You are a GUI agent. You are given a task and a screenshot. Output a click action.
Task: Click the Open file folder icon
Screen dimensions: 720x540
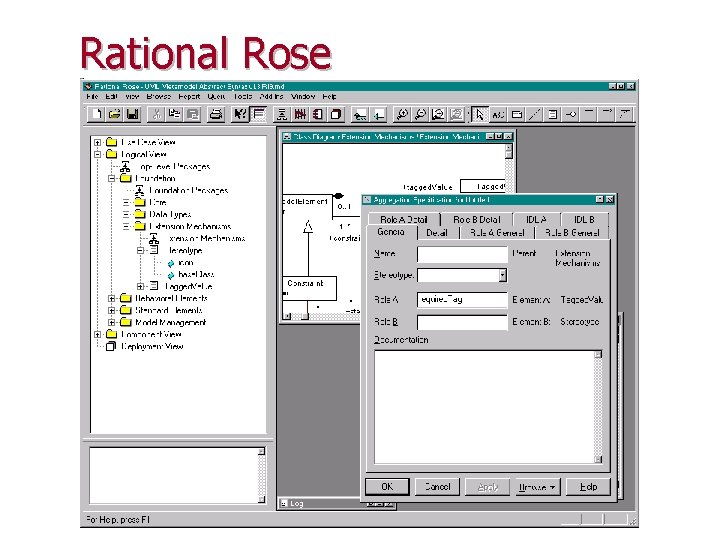point(114,114)
